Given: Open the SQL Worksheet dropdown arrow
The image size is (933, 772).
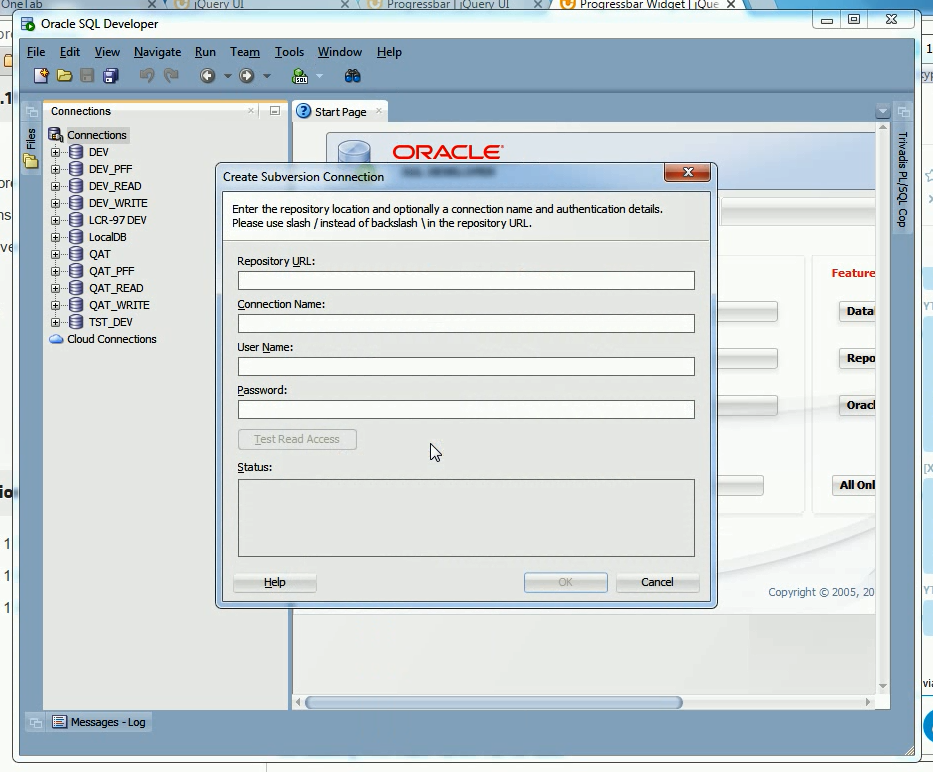Looking at the screenshot, I should (320, 76).
